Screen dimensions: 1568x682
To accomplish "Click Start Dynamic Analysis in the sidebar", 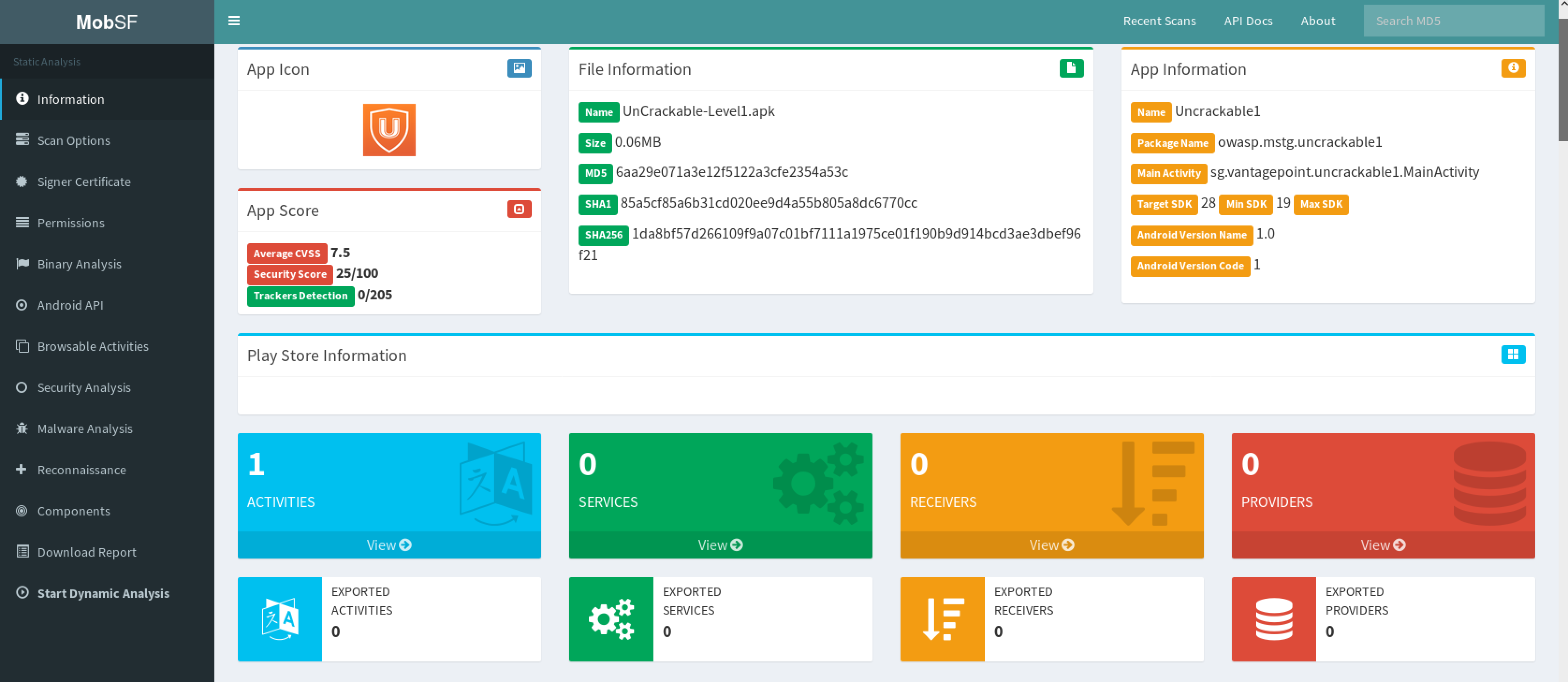I will 103,593.
